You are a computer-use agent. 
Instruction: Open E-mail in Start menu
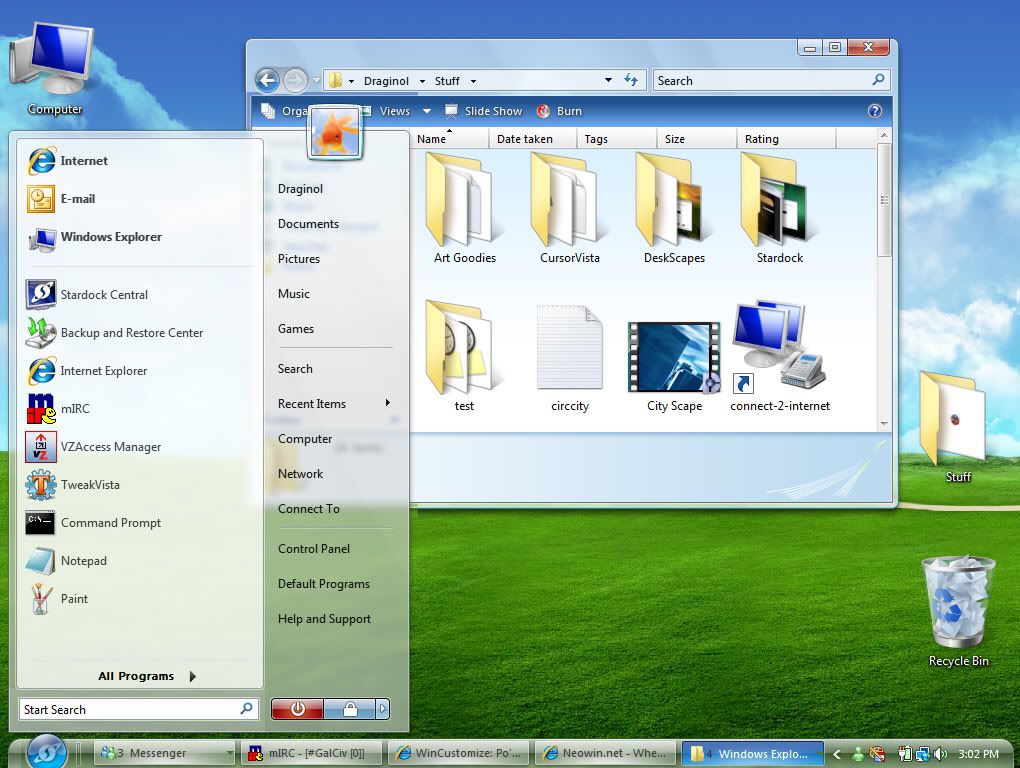click(x=61, y=199)
